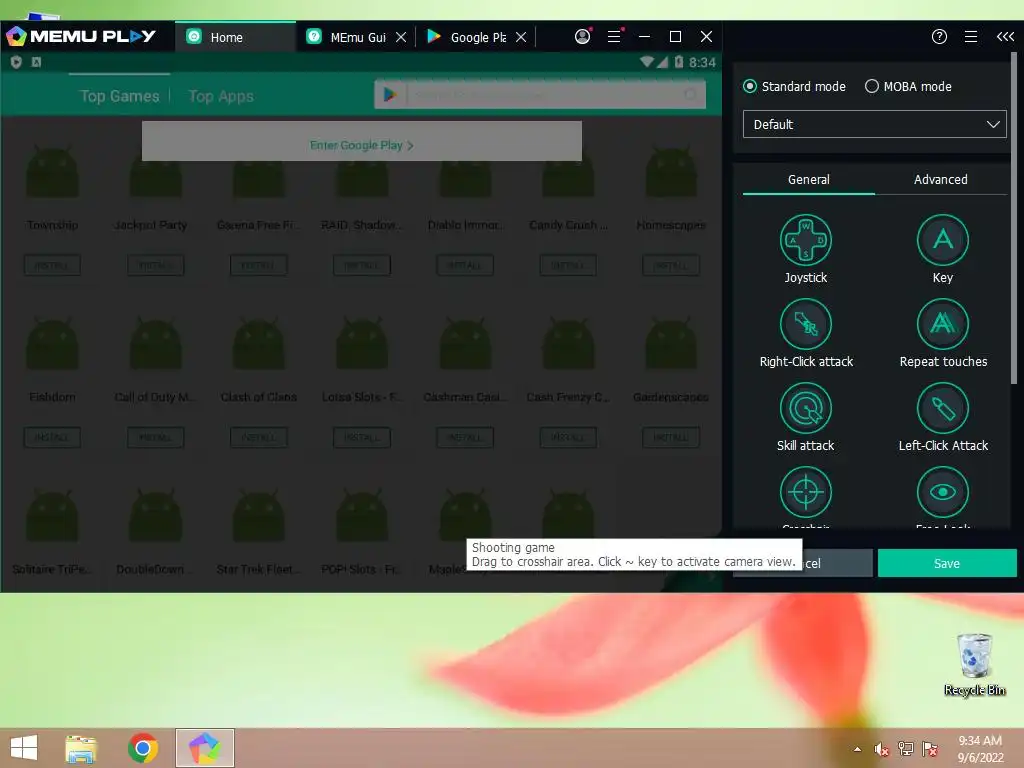Image resolution: width=1024 pixels, height=768 pixels.
Task: Open the MEmu main menu icon
Action: click(614, 37)
